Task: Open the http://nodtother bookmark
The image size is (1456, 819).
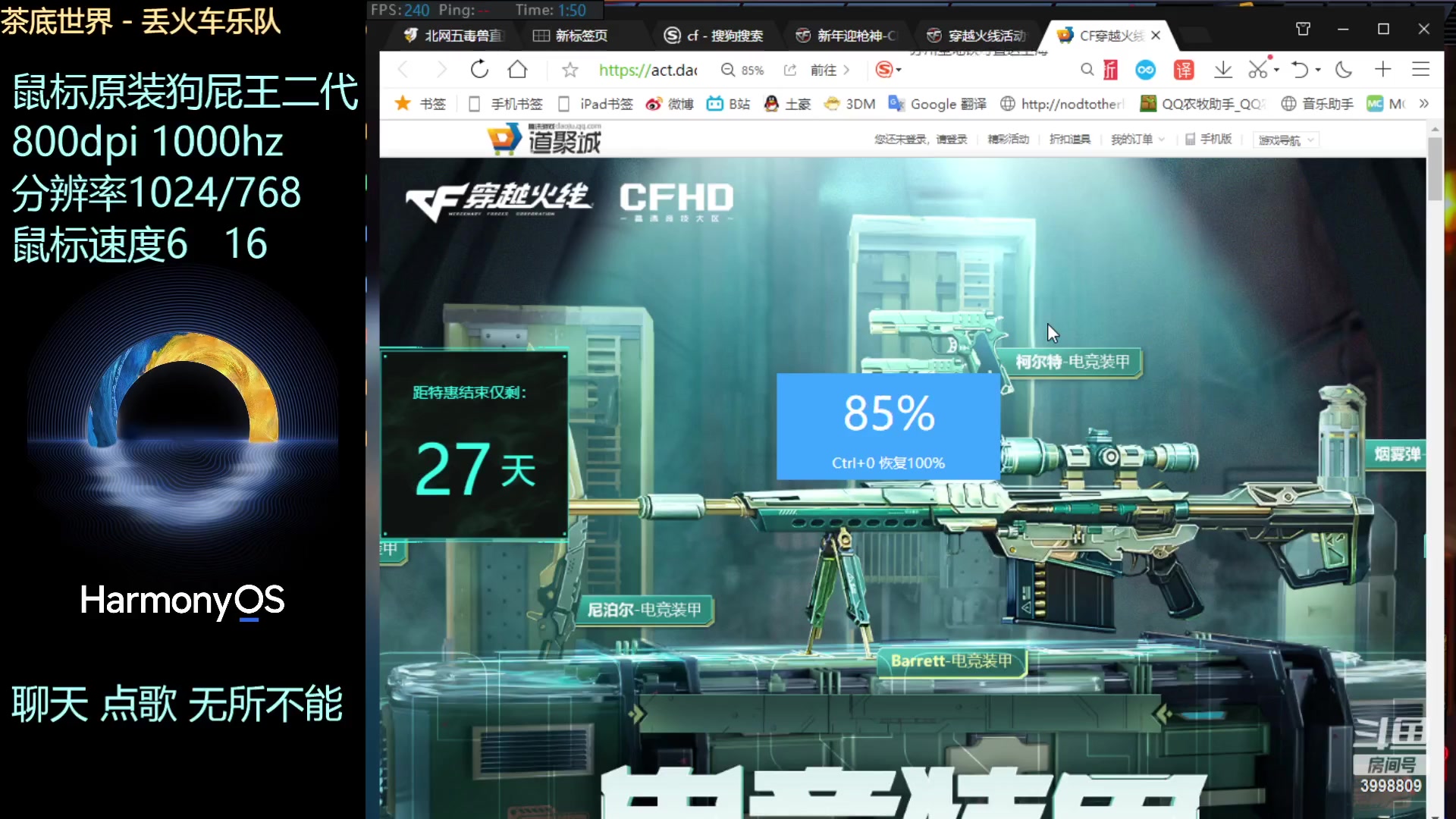Action: pos(1062,104)
